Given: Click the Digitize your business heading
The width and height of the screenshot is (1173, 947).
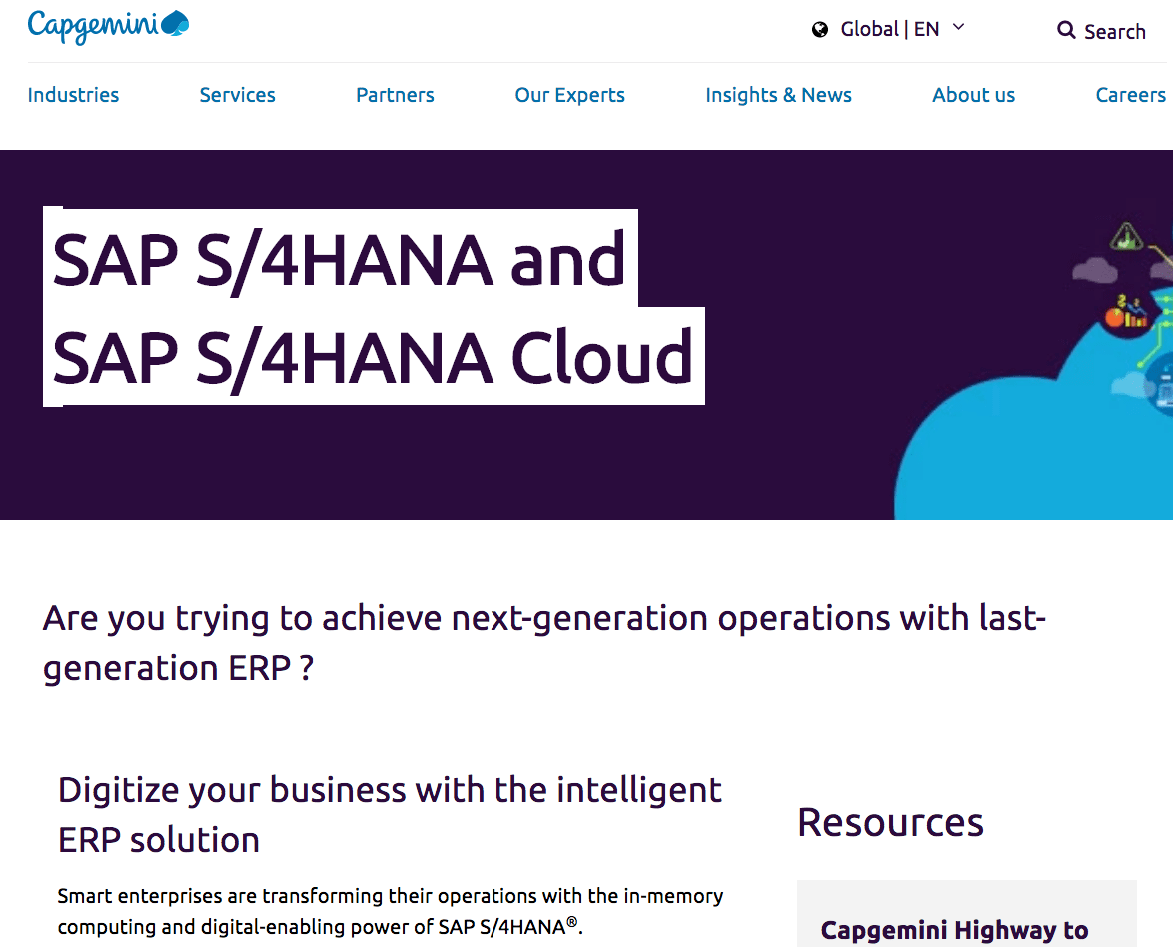Looking at the screenshot, I should [390, 815].
